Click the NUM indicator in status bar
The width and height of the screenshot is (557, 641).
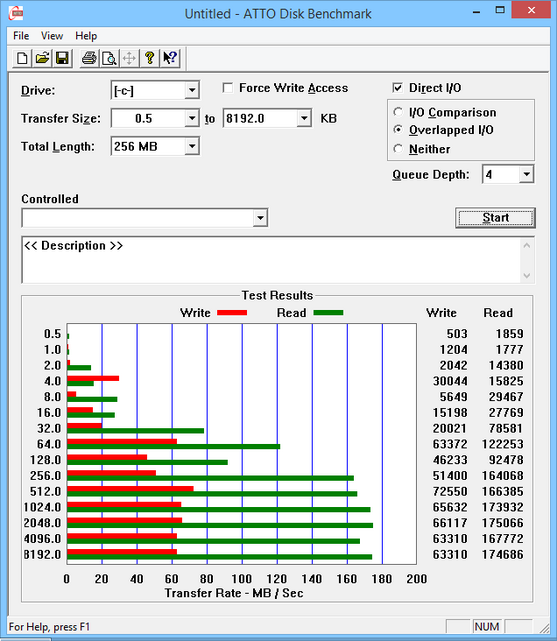(487, 627)
